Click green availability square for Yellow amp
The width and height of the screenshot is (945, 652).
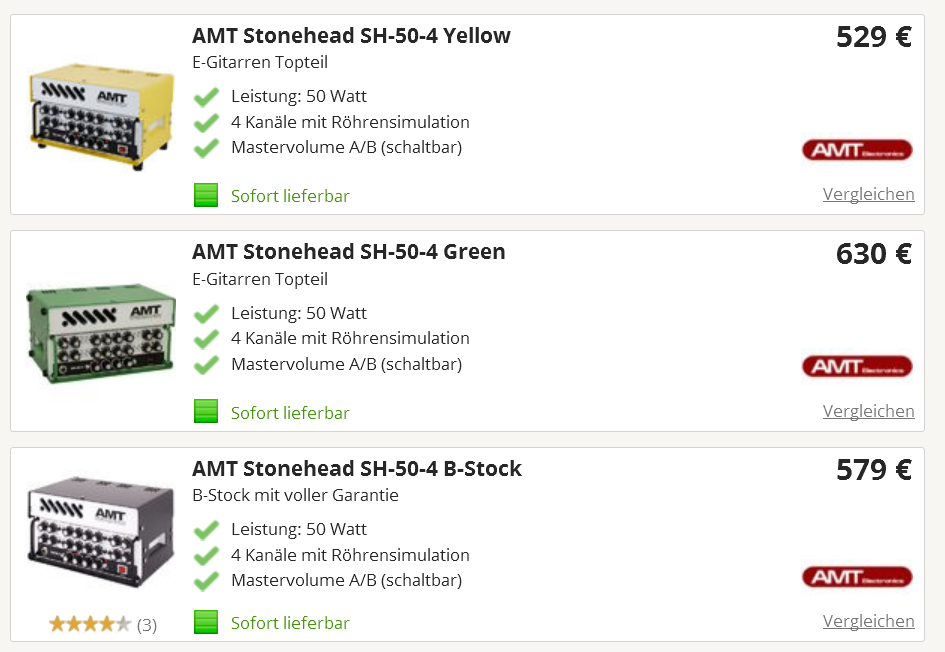pyautogui.click(x=206, y=195)
